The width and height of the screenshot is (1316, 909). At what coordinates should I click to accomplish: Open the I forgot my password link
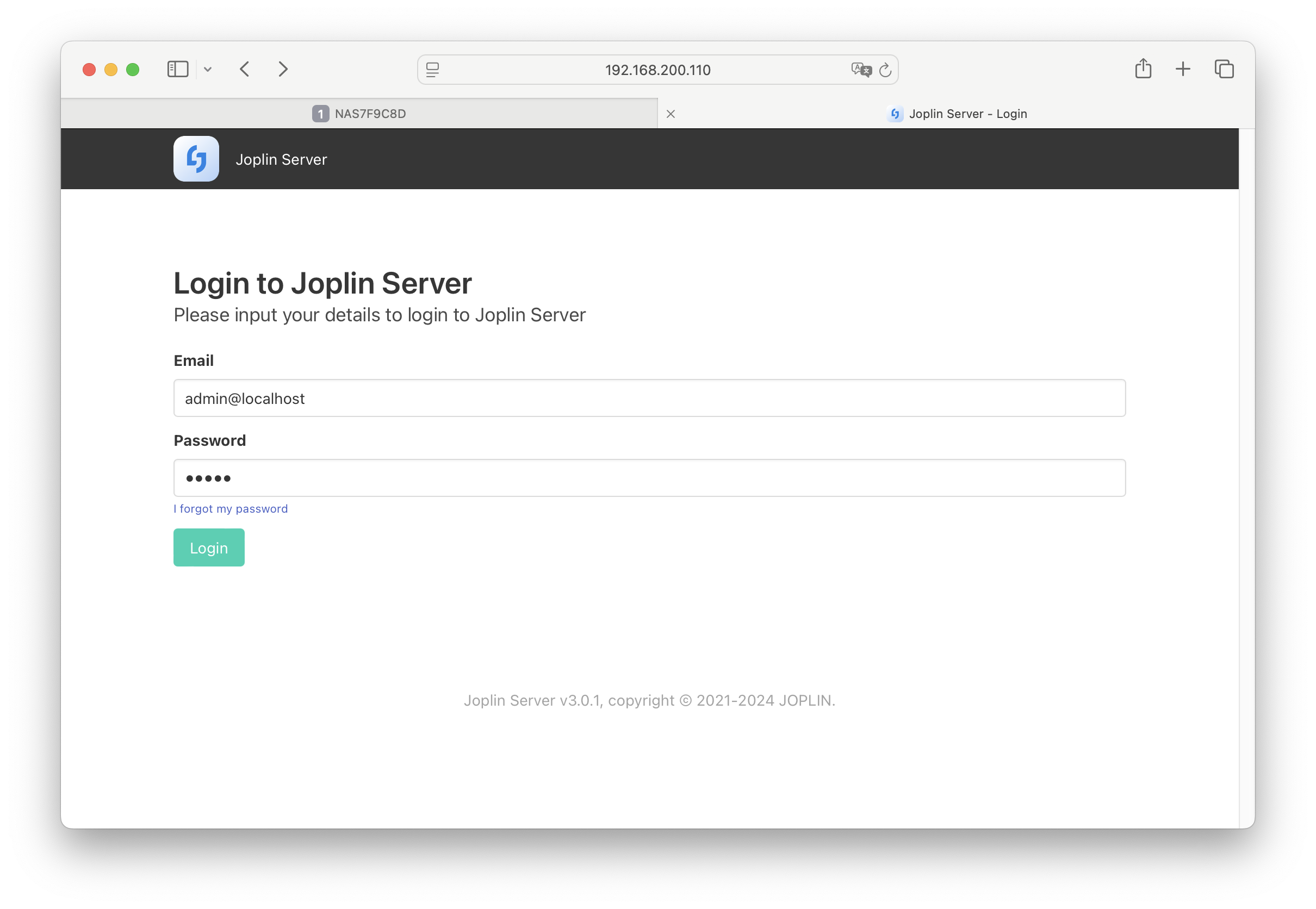point(231,509)
